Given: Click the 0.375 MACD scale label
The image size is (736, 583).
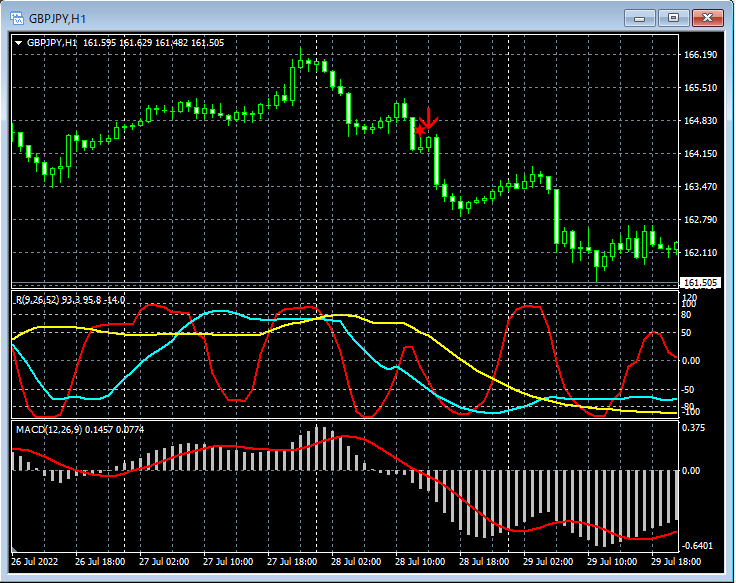Looking at the screenshot, I should (693, 428).
